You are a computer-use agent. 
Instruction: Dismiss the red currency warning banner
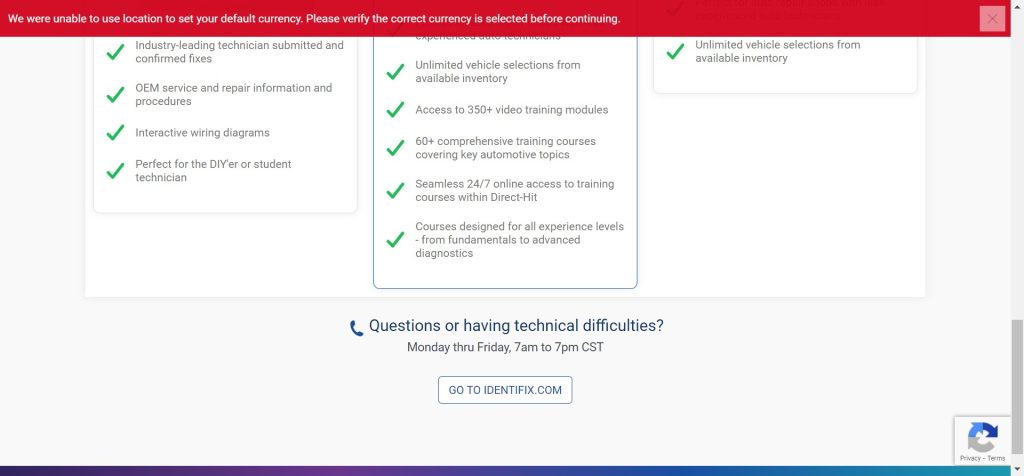pyautogui.click(x=991, y=19)
